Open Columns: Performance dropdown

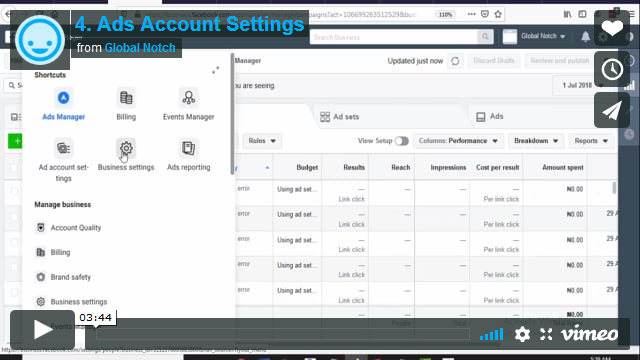point(458,141)
